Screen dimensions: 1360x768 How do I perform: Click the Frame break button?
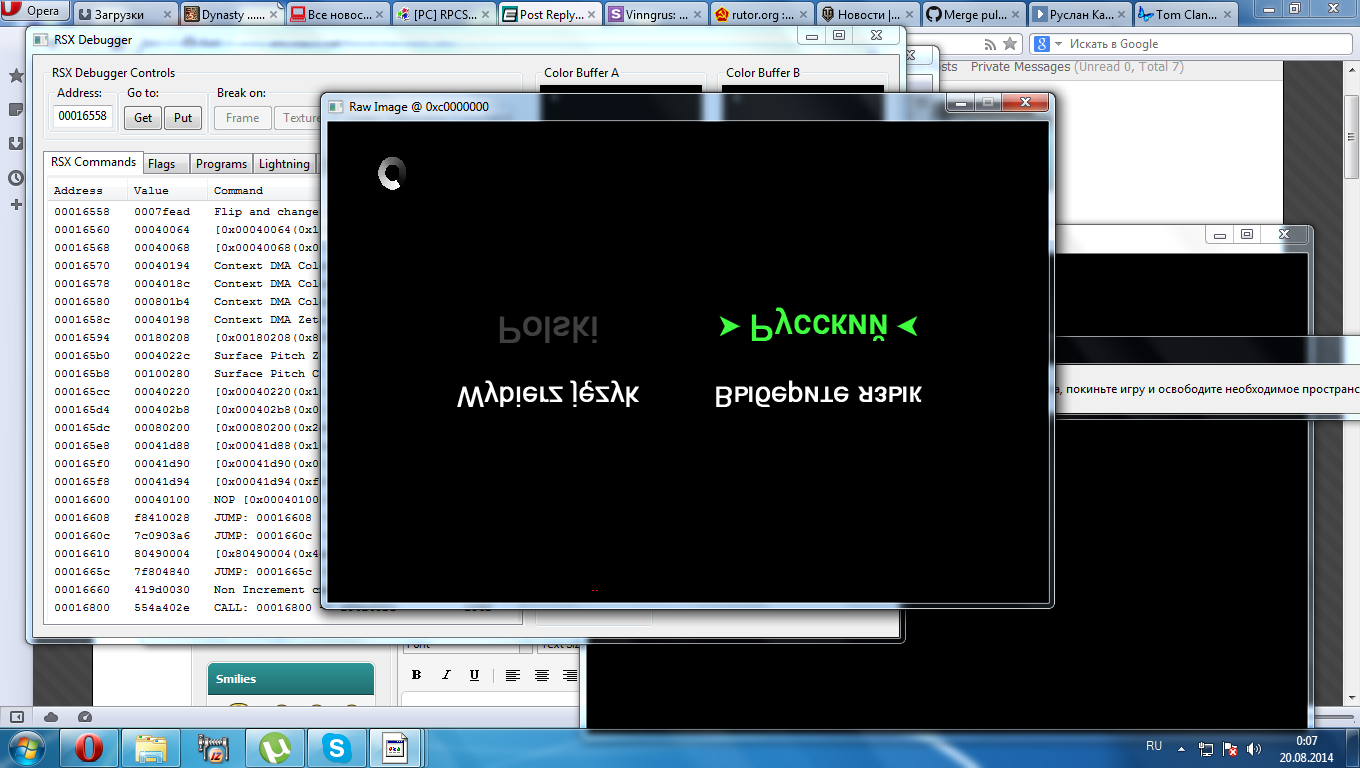(x=242, y=118)
